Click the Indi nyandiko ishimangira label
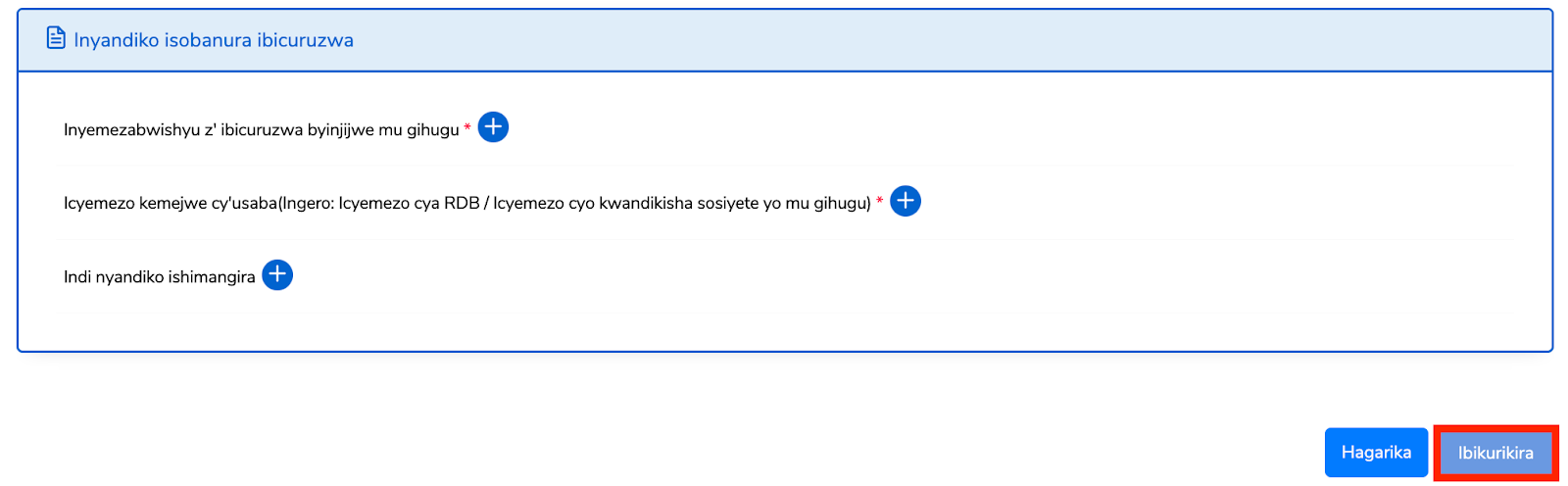Viewport: 1568px width, 486px height. [x=160, y=277]
